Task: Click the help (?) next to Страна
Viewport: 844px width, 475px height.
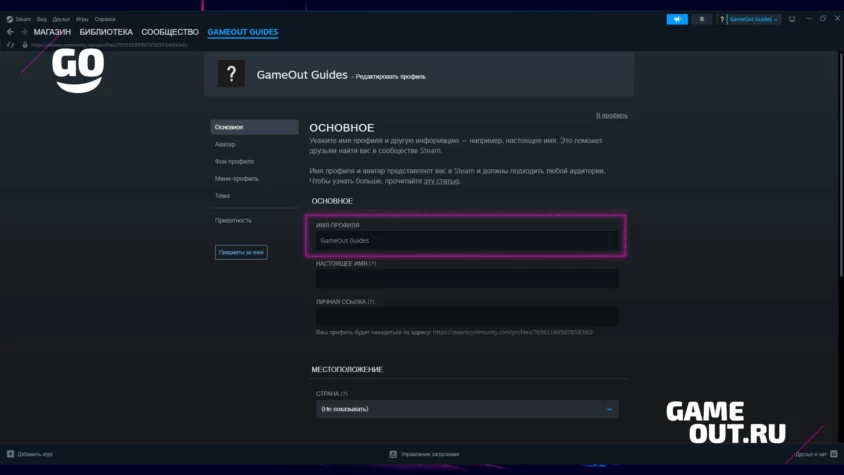Action: tap(344, 394)
